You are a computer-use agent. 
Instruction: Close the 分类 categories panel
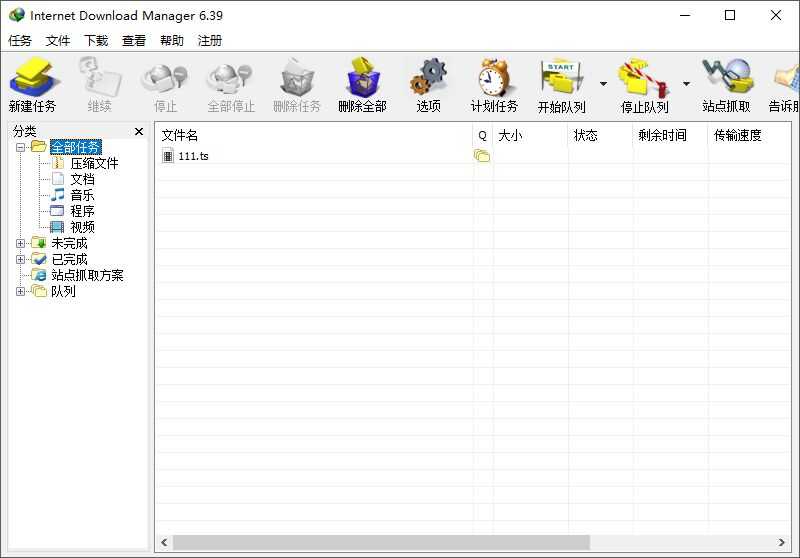pyautogui.click(x=139, y=132)
